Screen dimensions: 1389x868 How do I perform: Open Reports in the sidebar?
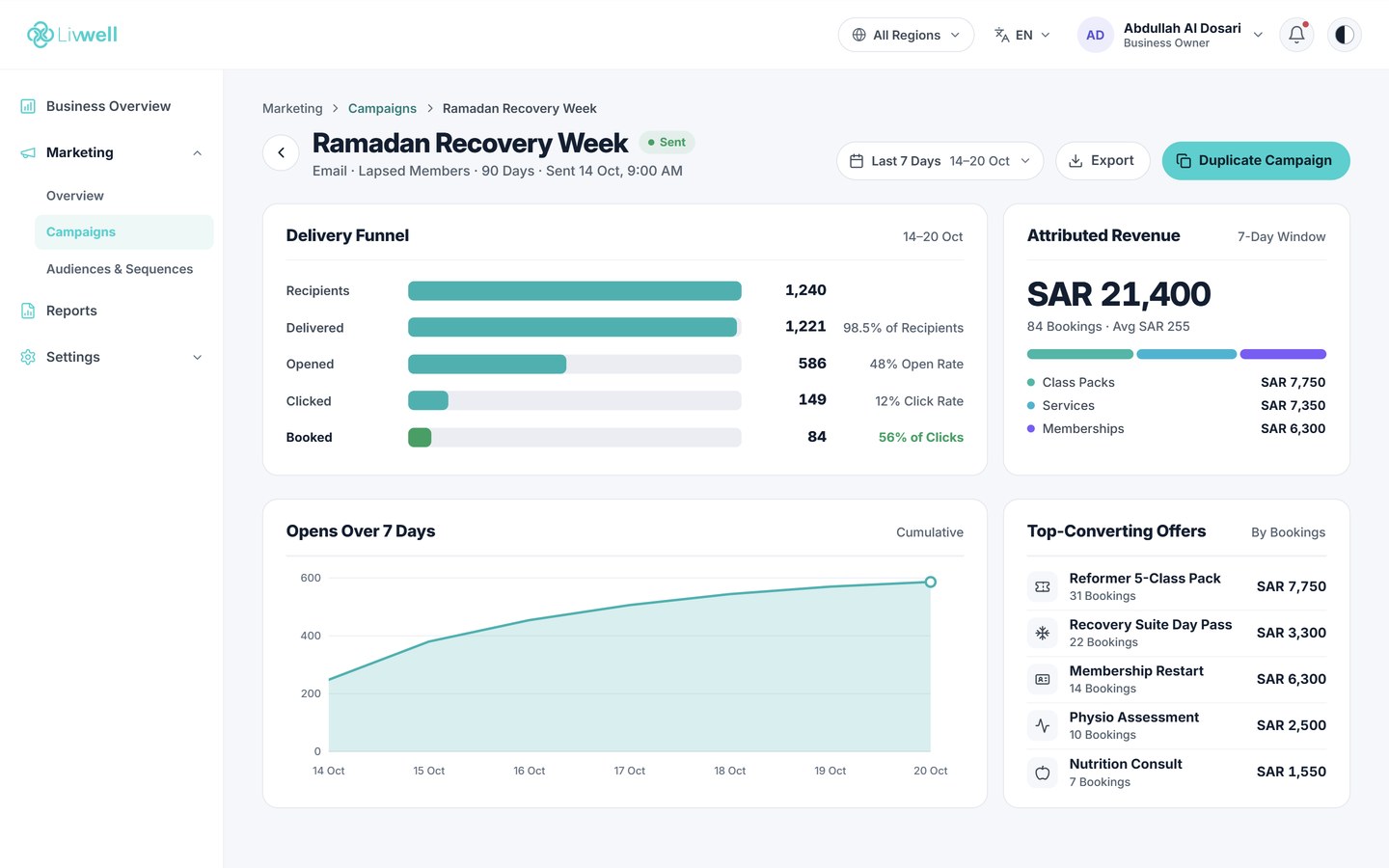(x=112, y=311)
